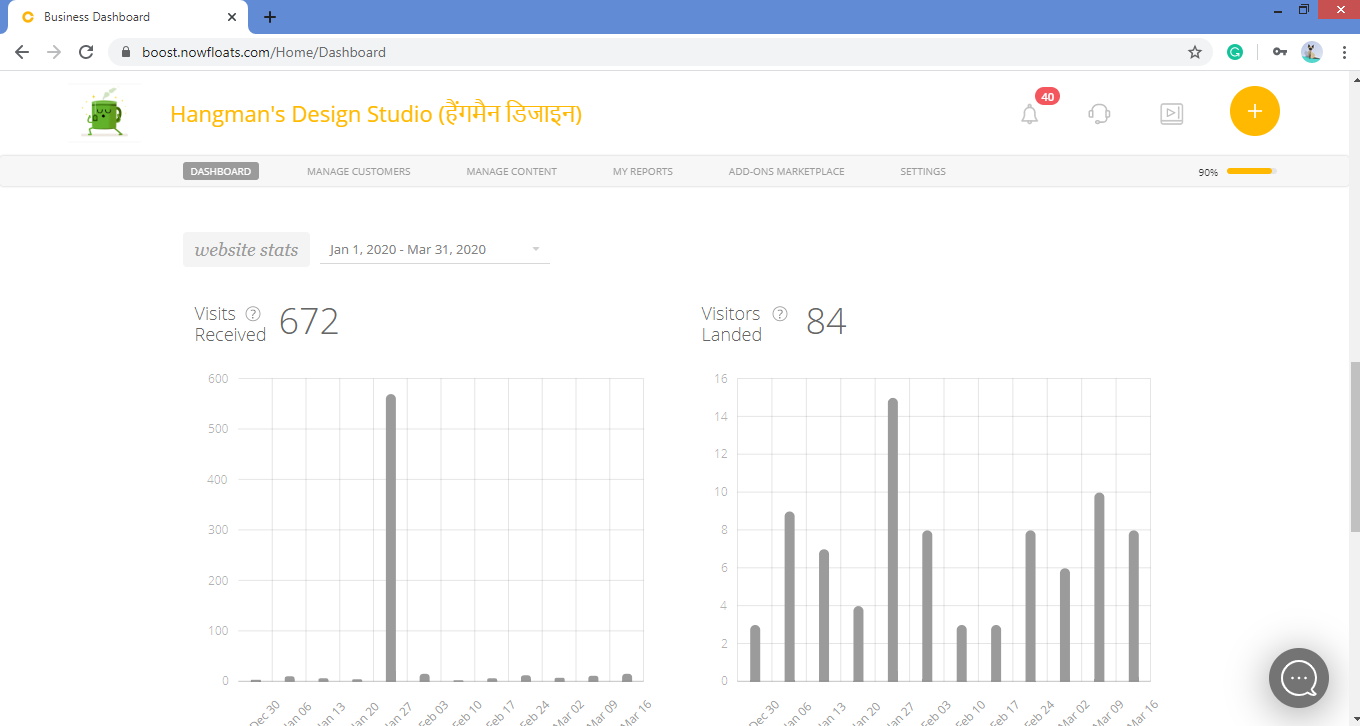Open the chat widget bubble
Image resolution: width=1360 pixels, height=726 pixels.
point(1299,678)
